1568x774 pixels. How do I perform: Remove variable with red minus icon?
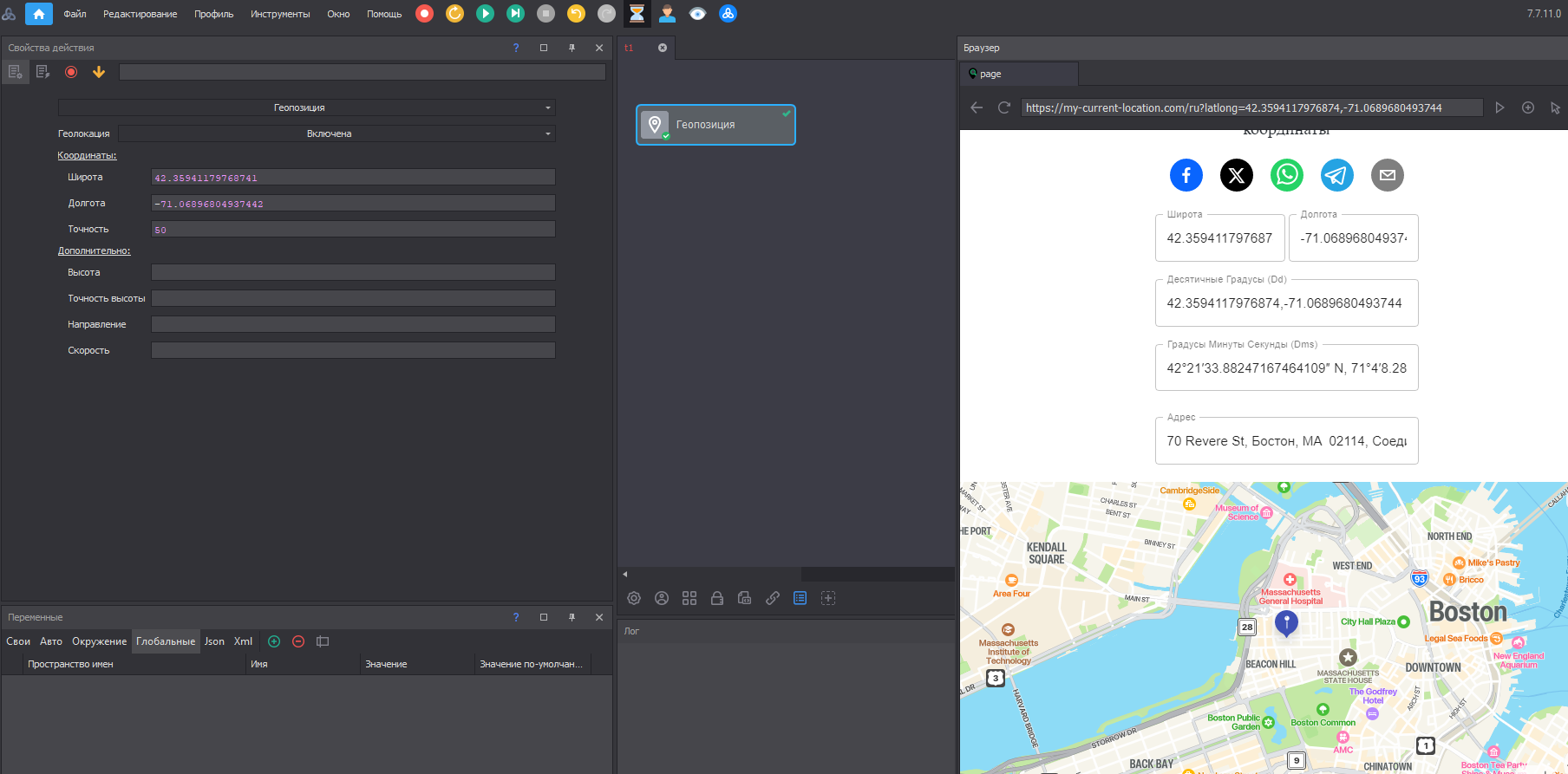pyautogui.click(x=298, y=641)
